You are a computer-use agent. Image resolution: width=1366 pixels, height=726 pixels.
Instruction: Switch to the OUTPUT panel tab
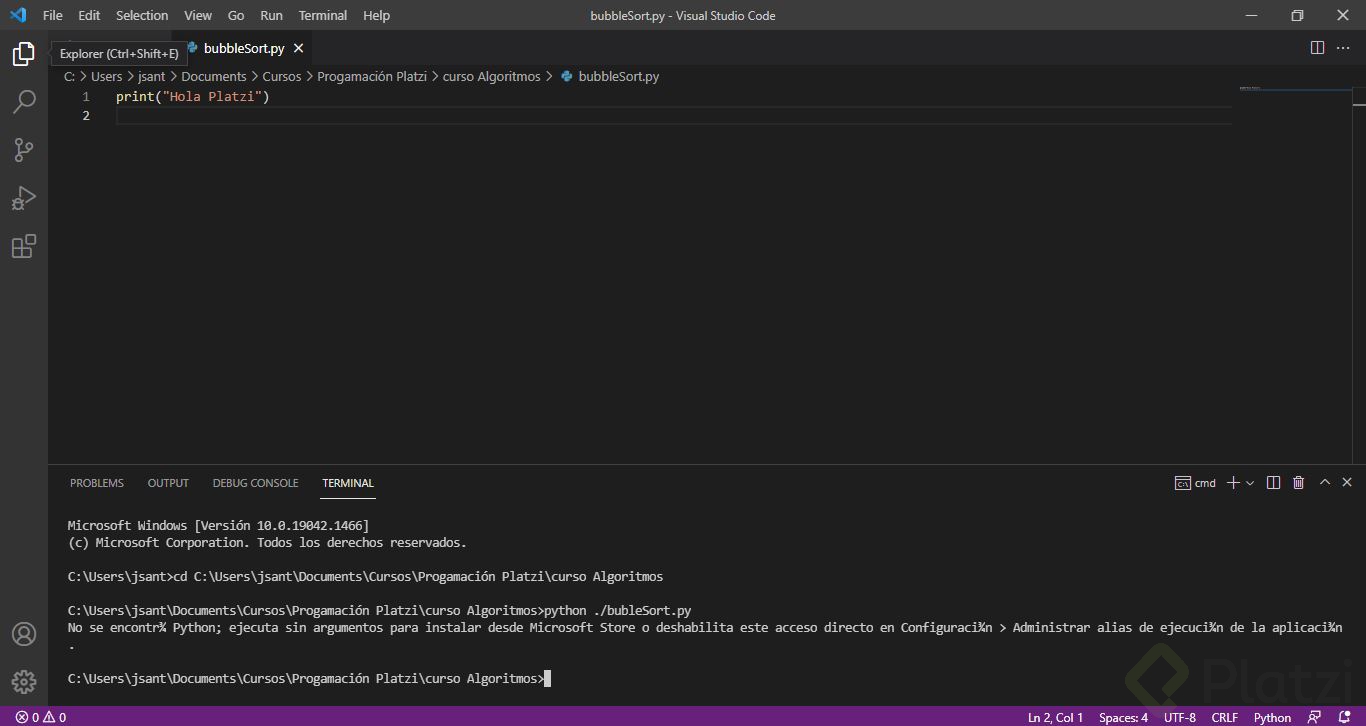[168, 483]
